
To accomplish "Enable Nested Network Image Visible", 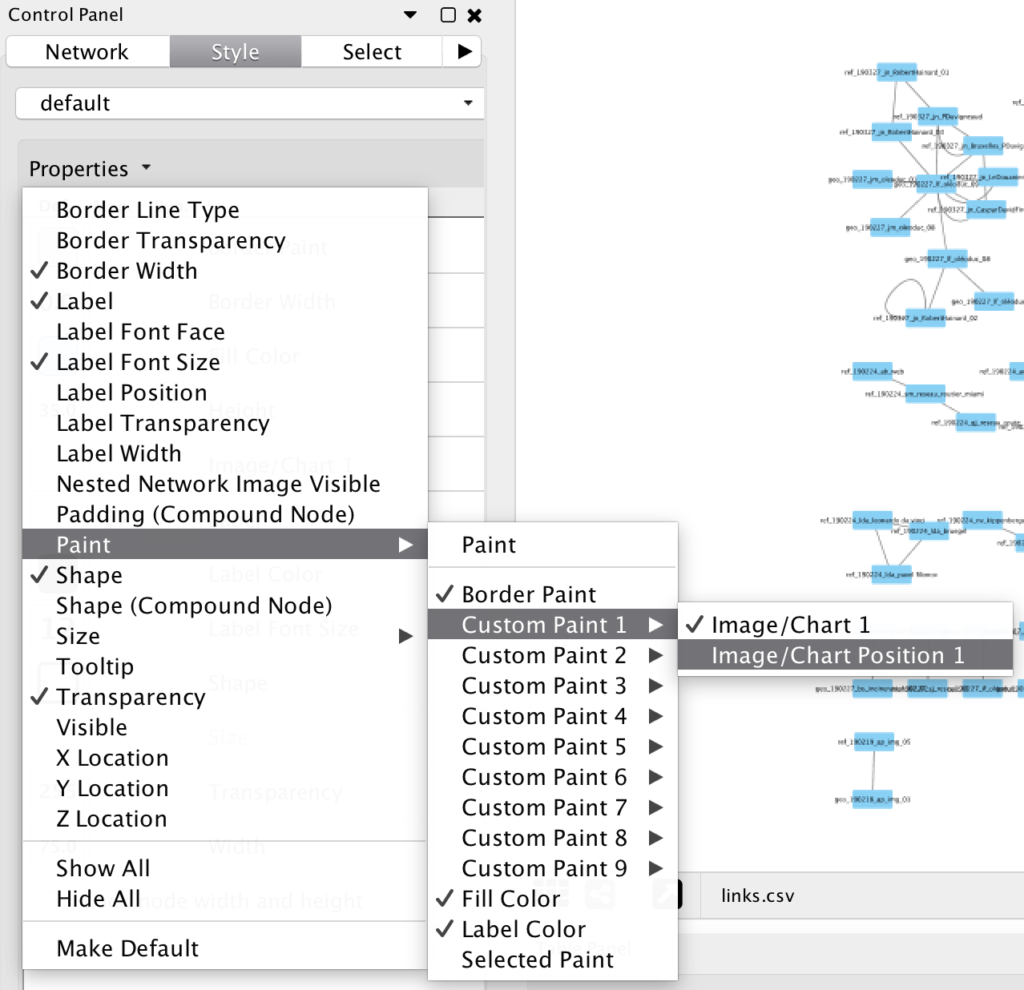I will pos(225,484).
